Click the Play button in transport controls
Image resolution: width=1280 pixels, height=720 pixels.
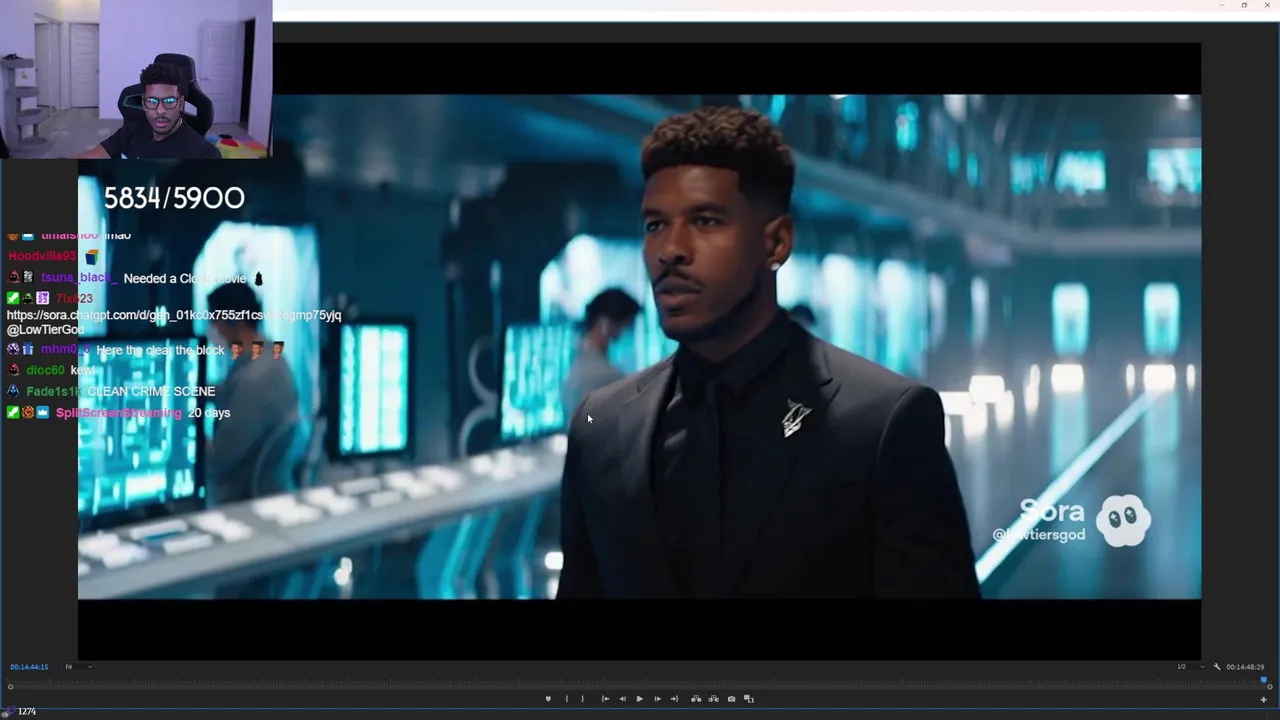(x=640, y=699)
